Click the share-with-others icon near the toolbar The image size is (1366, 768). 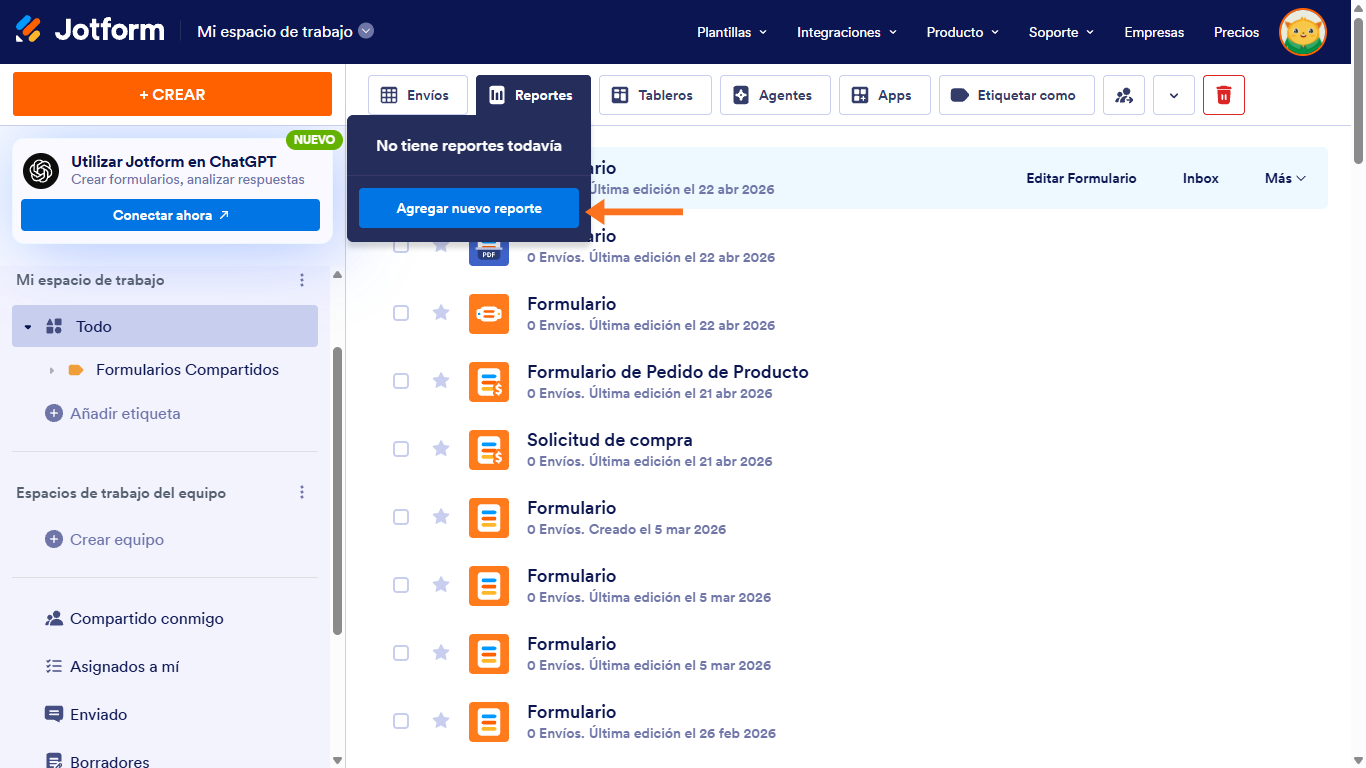click(1123, 95)
